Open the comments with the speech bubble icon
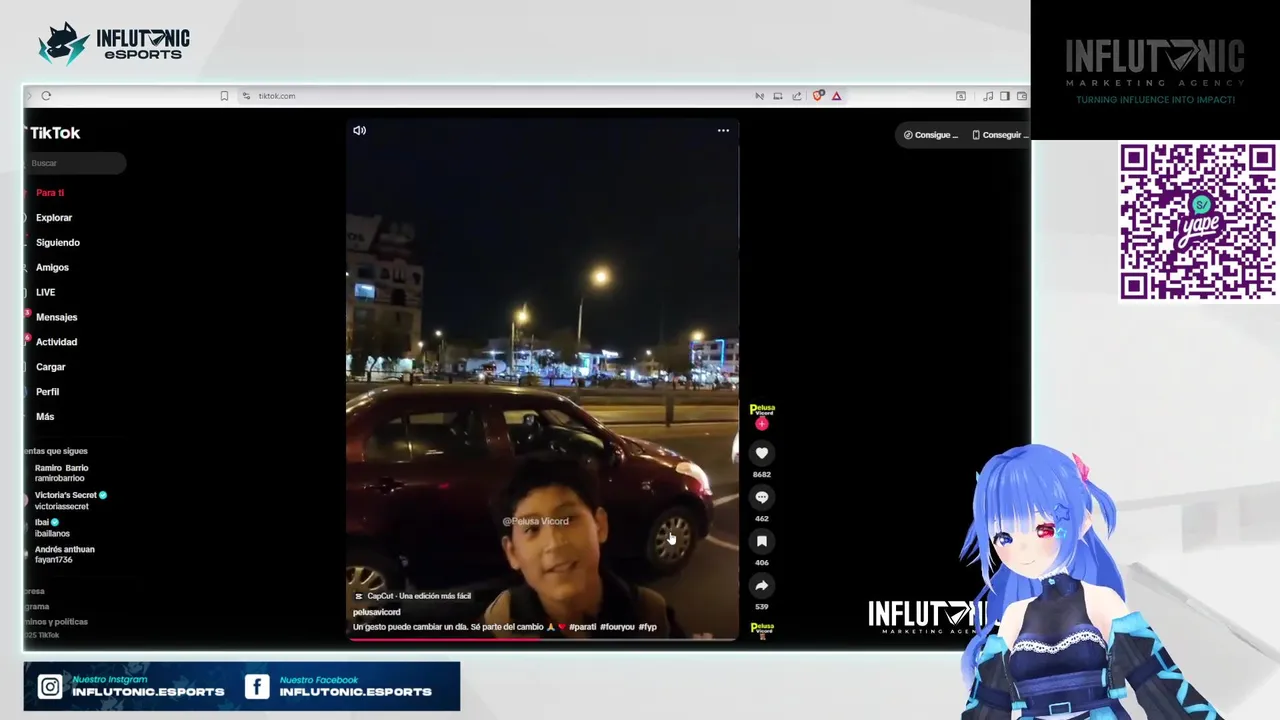 pyautogui.click(x=762, y=497)
